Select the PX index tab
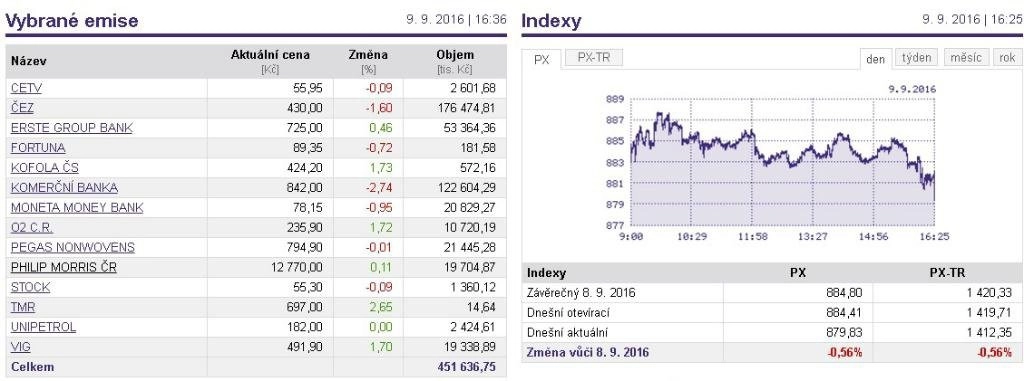 click(542, 59)
